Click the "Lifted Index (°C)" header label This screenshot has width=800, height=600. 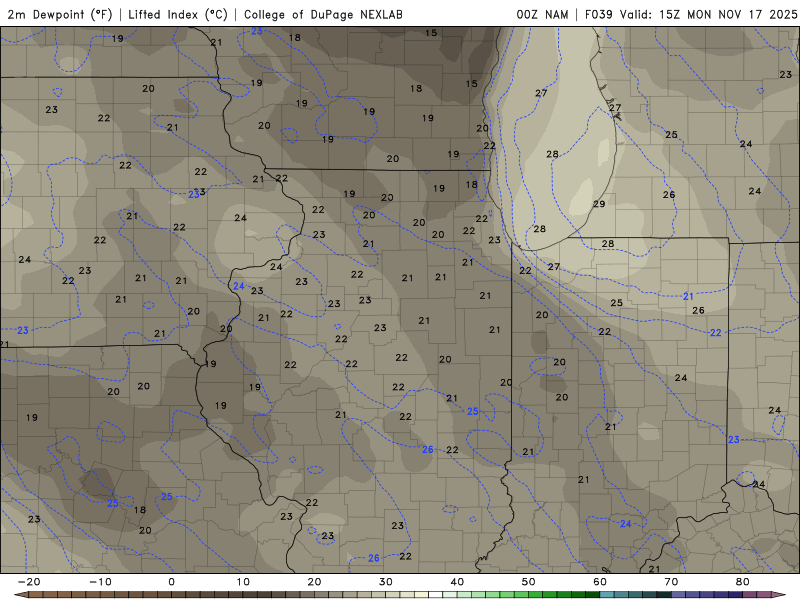tap(178, 14)
